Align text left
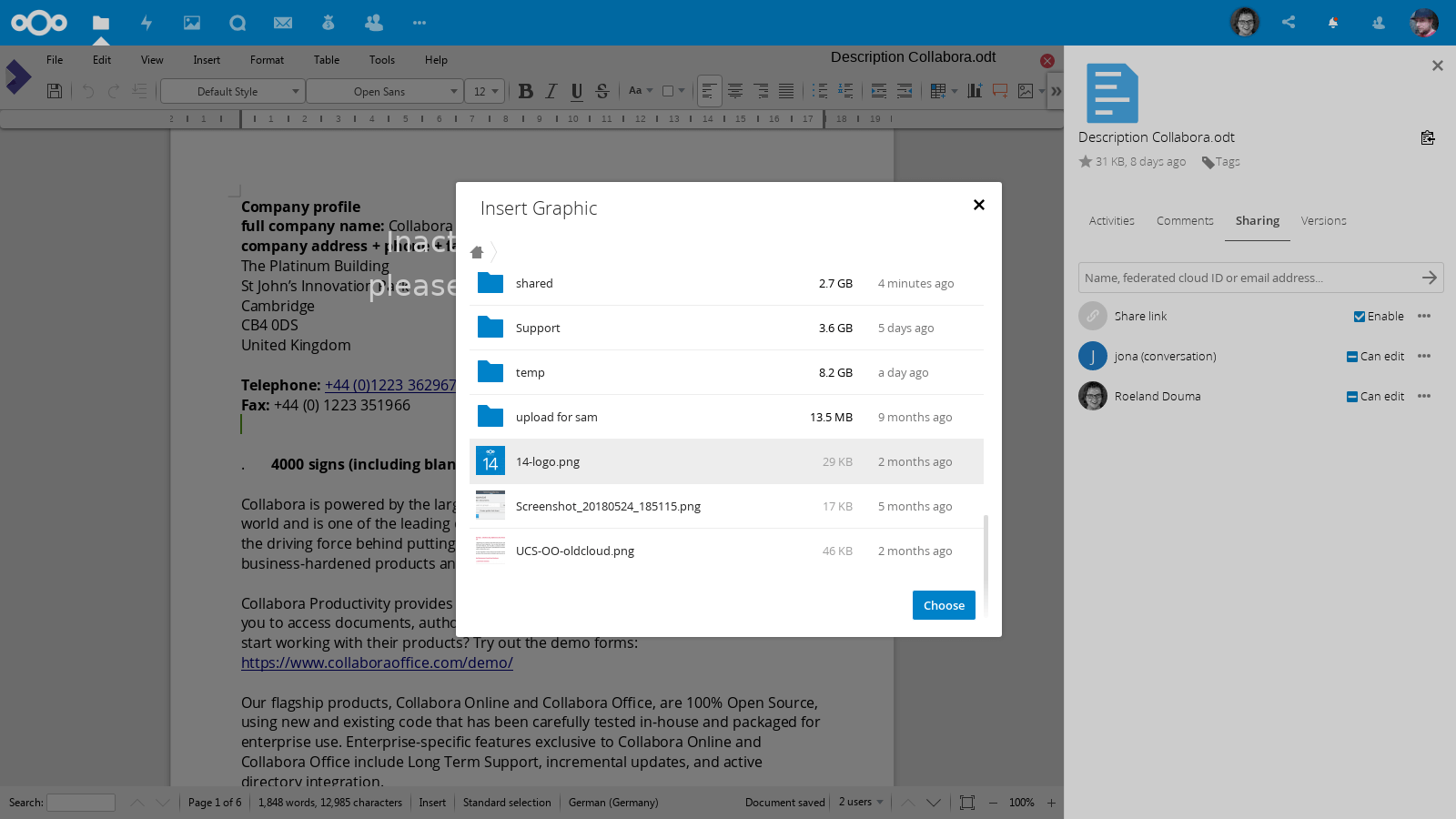1456x819 pixels. point(710,91)
